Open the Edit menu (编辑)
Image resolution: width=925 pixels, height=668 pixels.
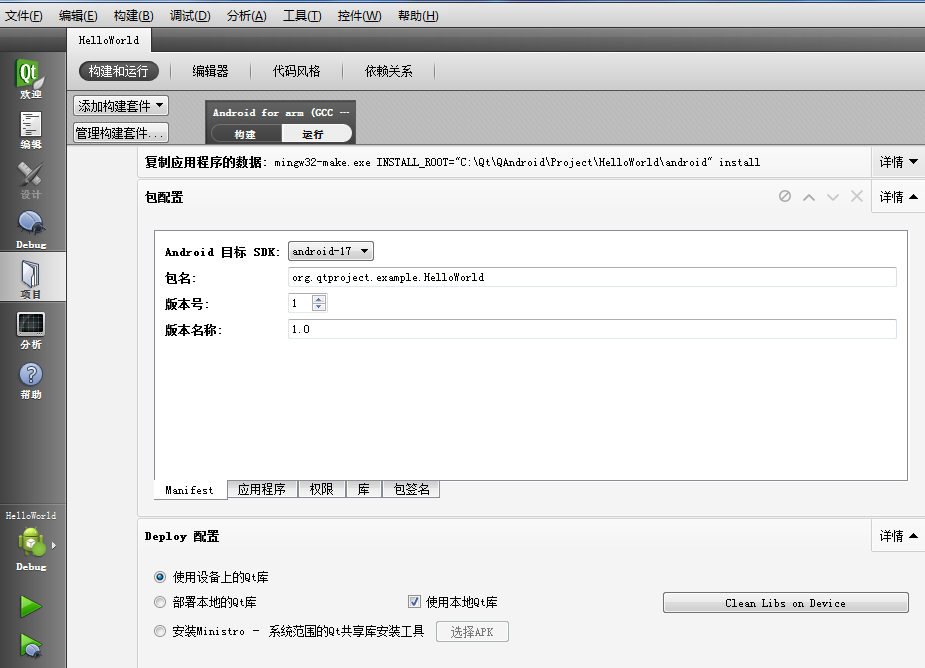[78, 16]
